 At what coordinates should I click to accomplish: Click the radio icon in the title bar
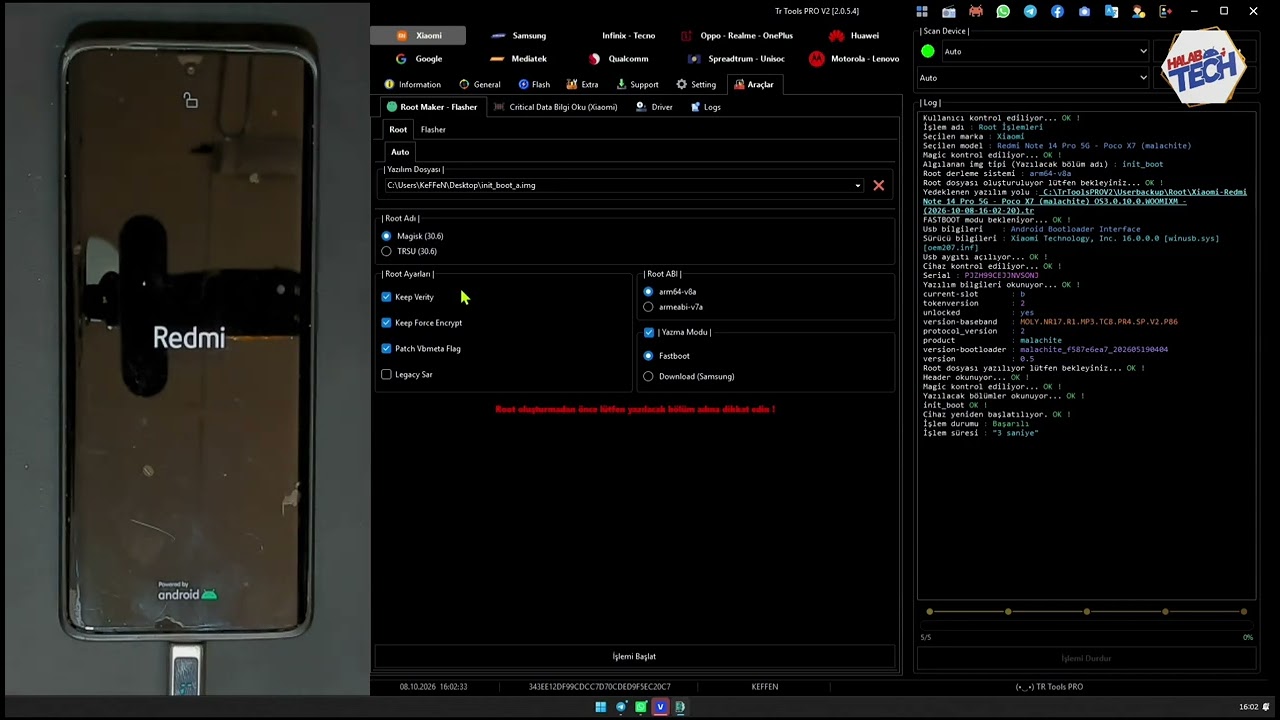pyautogui.click(x=949, y=11)
